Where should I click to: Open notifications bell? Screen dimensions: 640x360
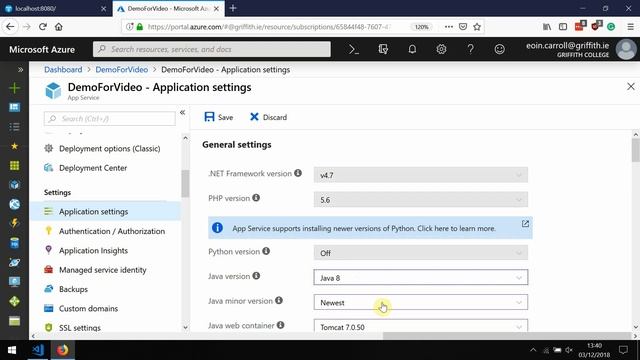(x=412, y=49)
